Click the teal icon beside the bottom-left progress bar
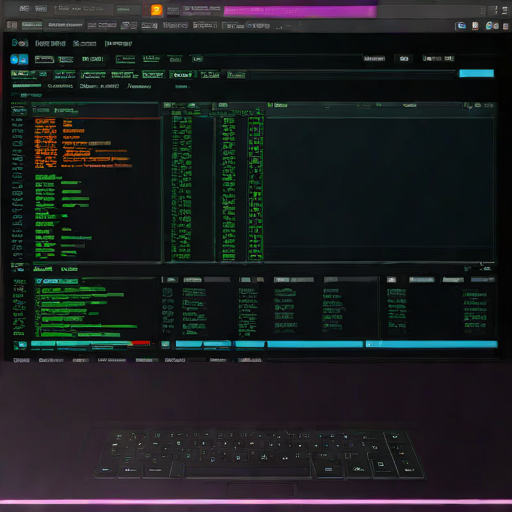The height and width of the screenshot is (512, 512). [x=20, y=345]
